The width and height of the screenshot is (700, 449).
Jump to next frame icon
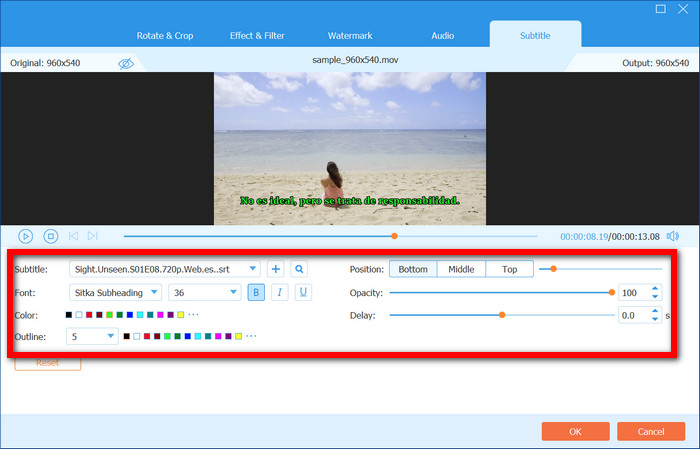(x=93, y=236)
